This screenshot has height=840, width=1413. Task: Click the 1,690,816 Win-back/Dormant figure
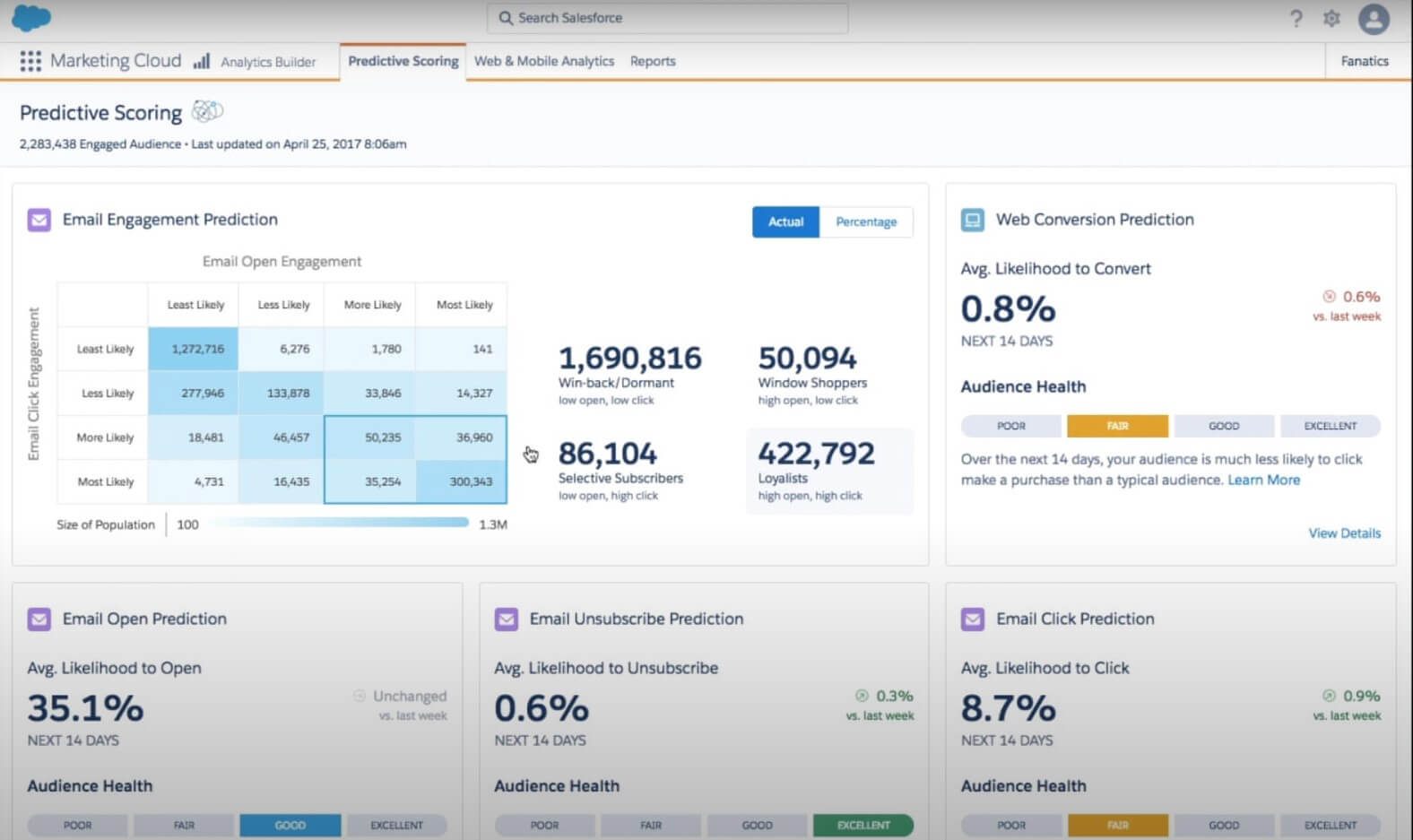tap(629, 358)
